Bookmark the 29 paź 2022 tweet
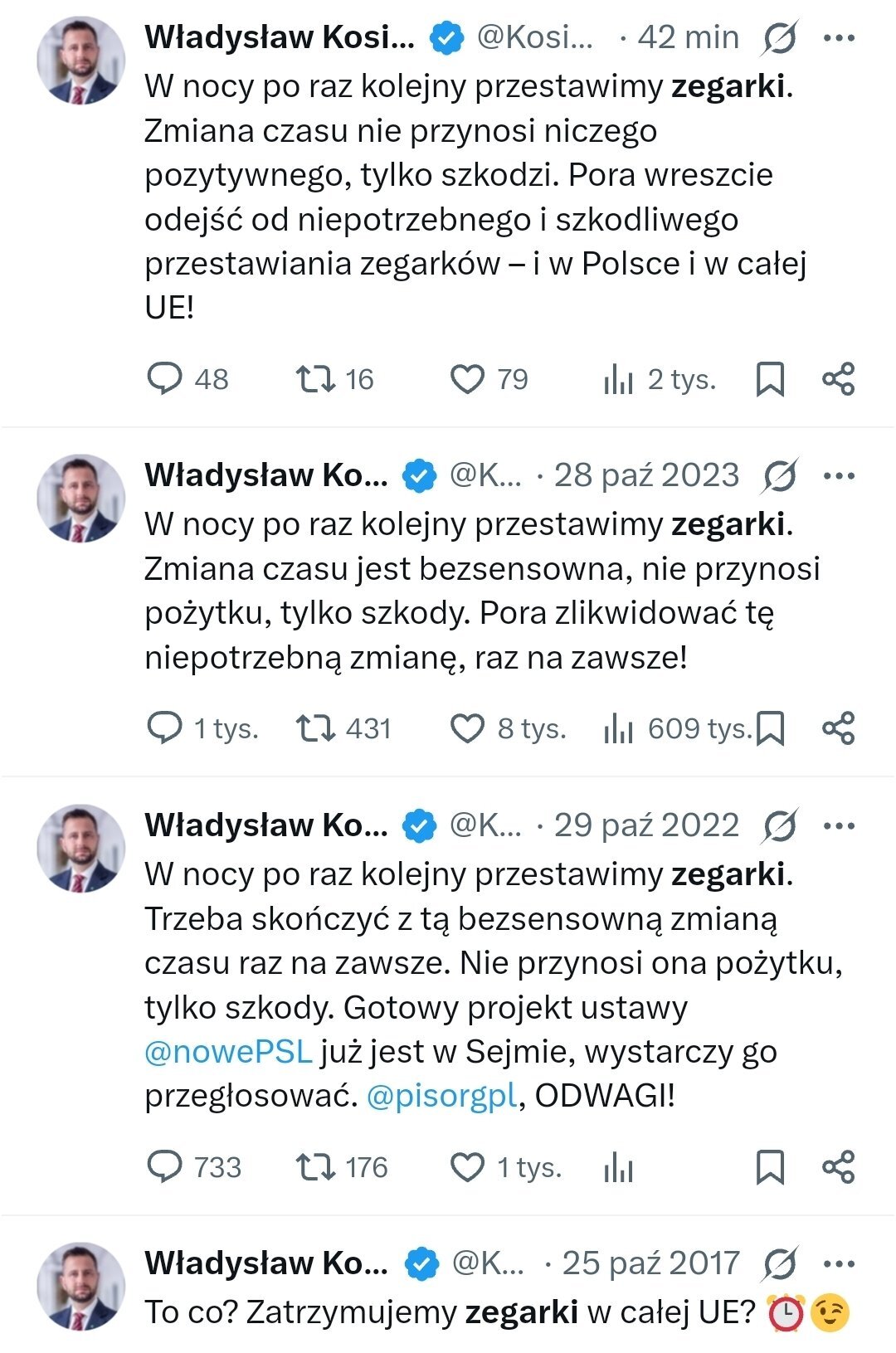 [770, 1167]
